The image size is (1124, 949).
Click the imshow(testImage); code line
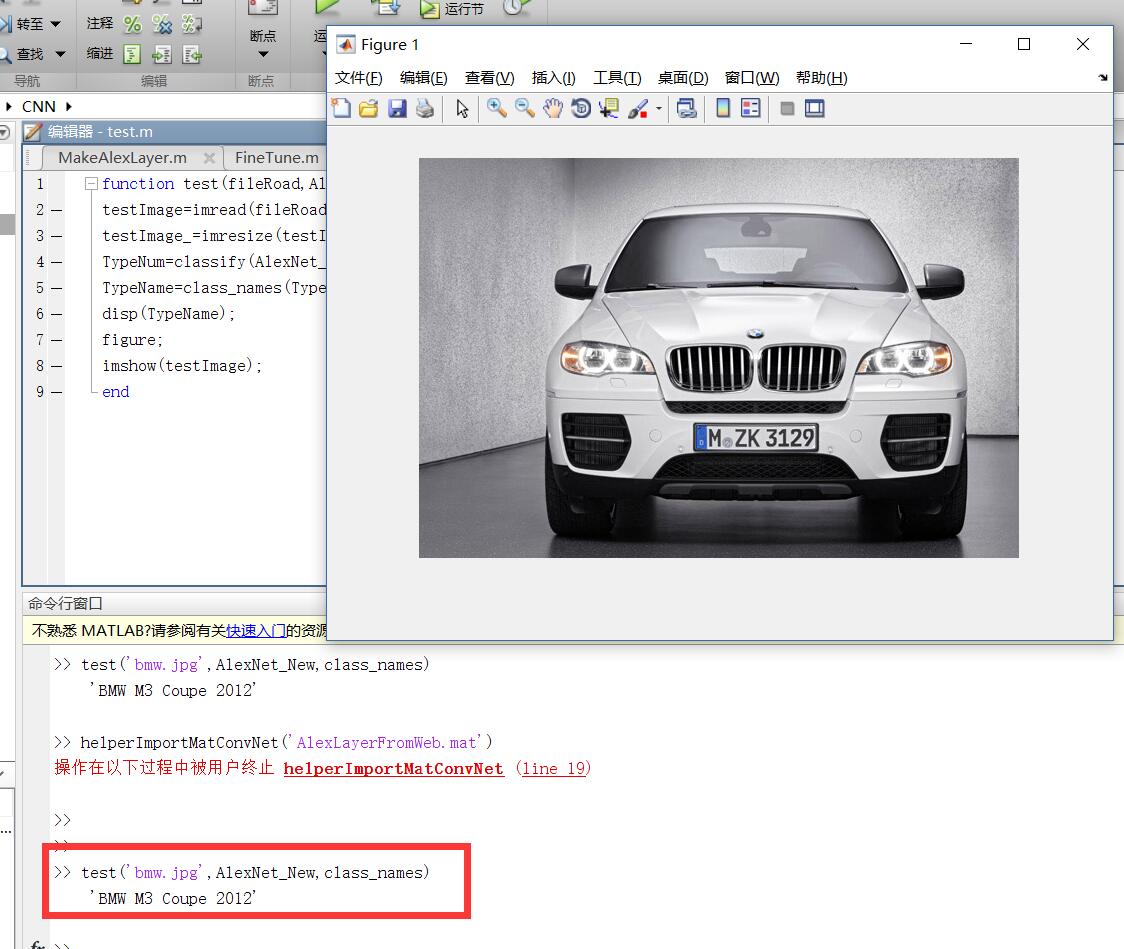182,366
